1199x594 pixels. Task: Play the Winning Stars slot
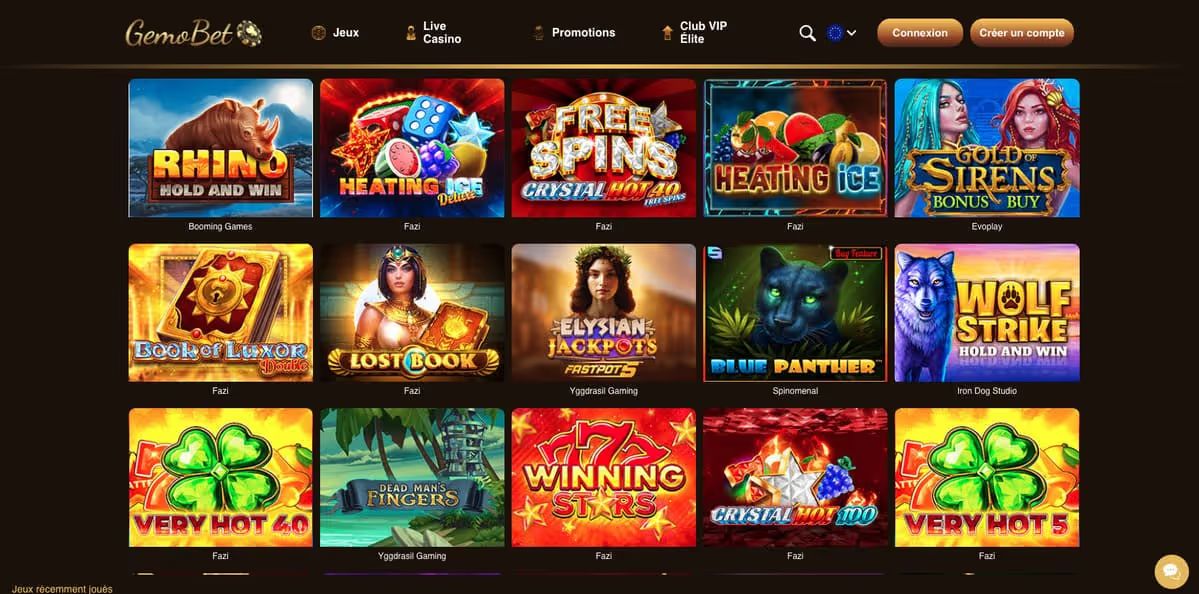603,478
